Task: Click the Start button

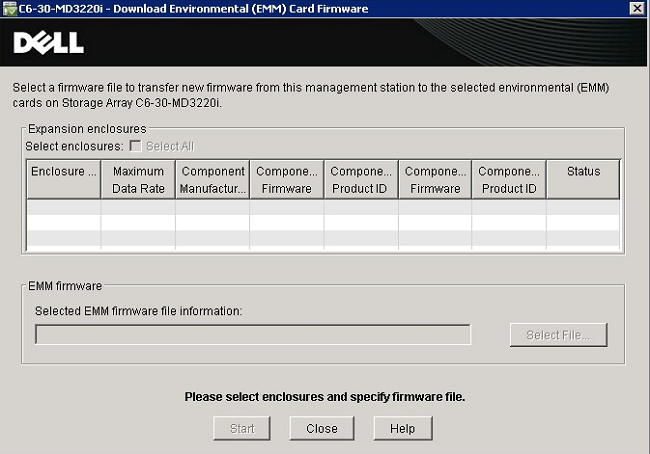Action: pyautogui.click(x=242, y=428)
